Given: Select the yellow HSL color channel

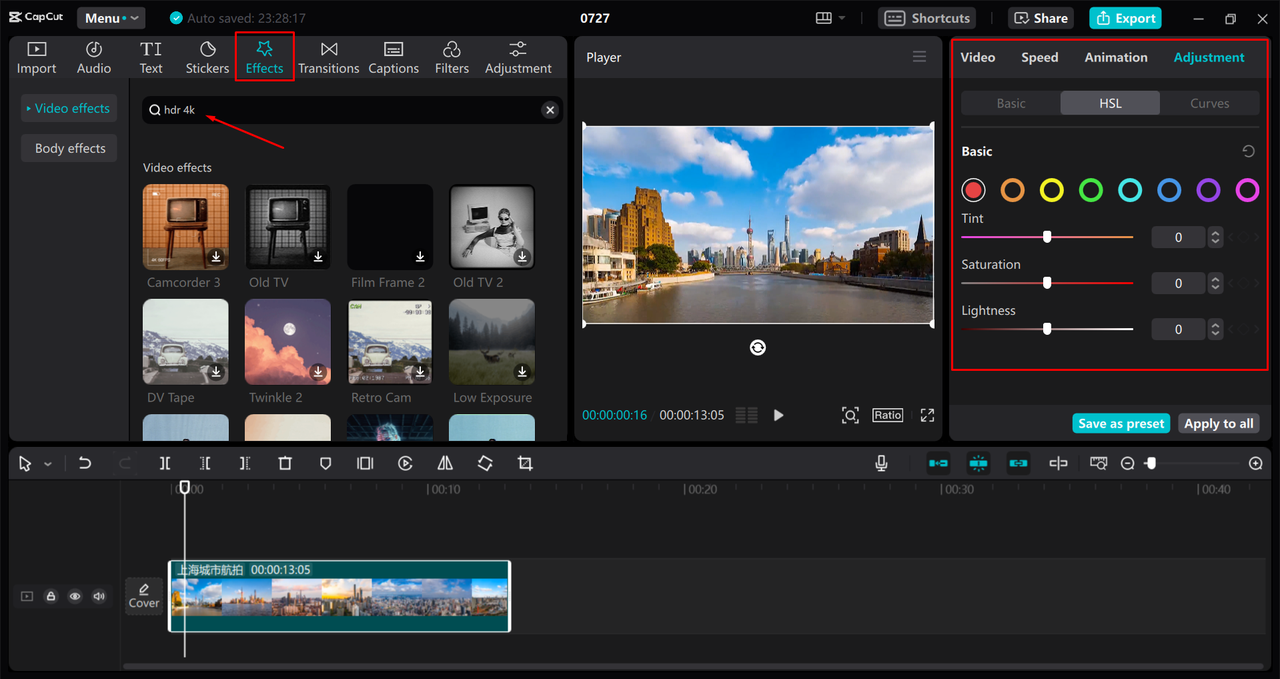Looking at the screenshot, I should [x=1051, y=190].
